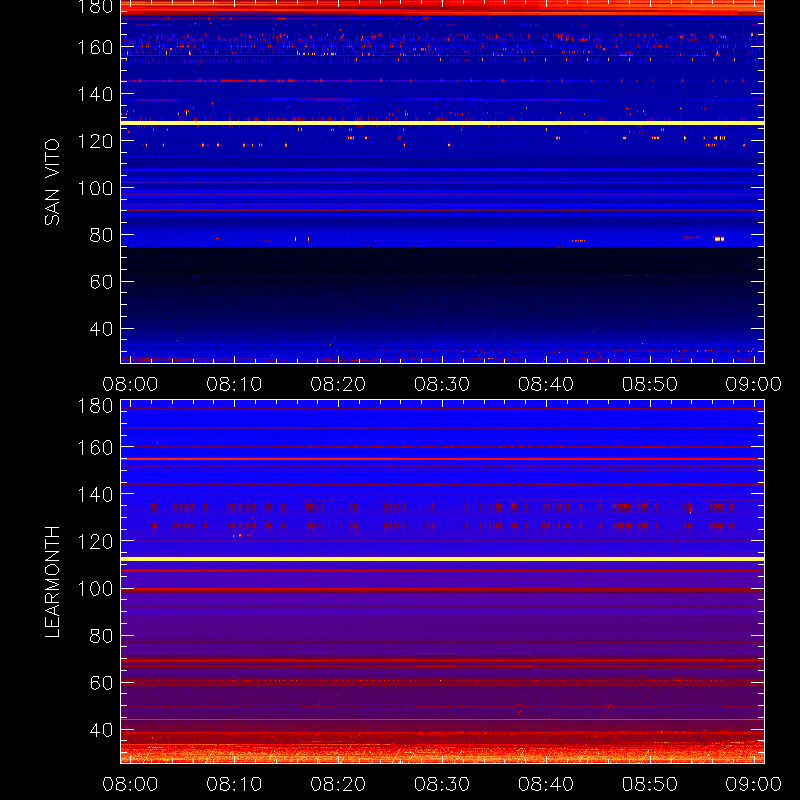Select the 100 frequency label on San Vito axis
The width and height of the screenshot is (800, 800).
coord(95,188)
